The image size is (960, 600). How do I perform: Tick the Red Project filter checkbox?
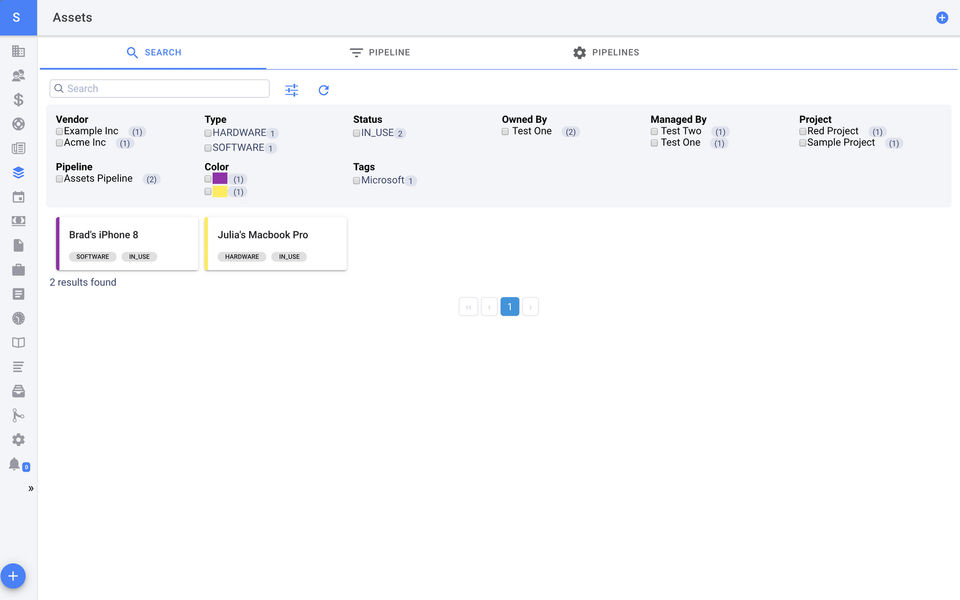tap(803, 132)
